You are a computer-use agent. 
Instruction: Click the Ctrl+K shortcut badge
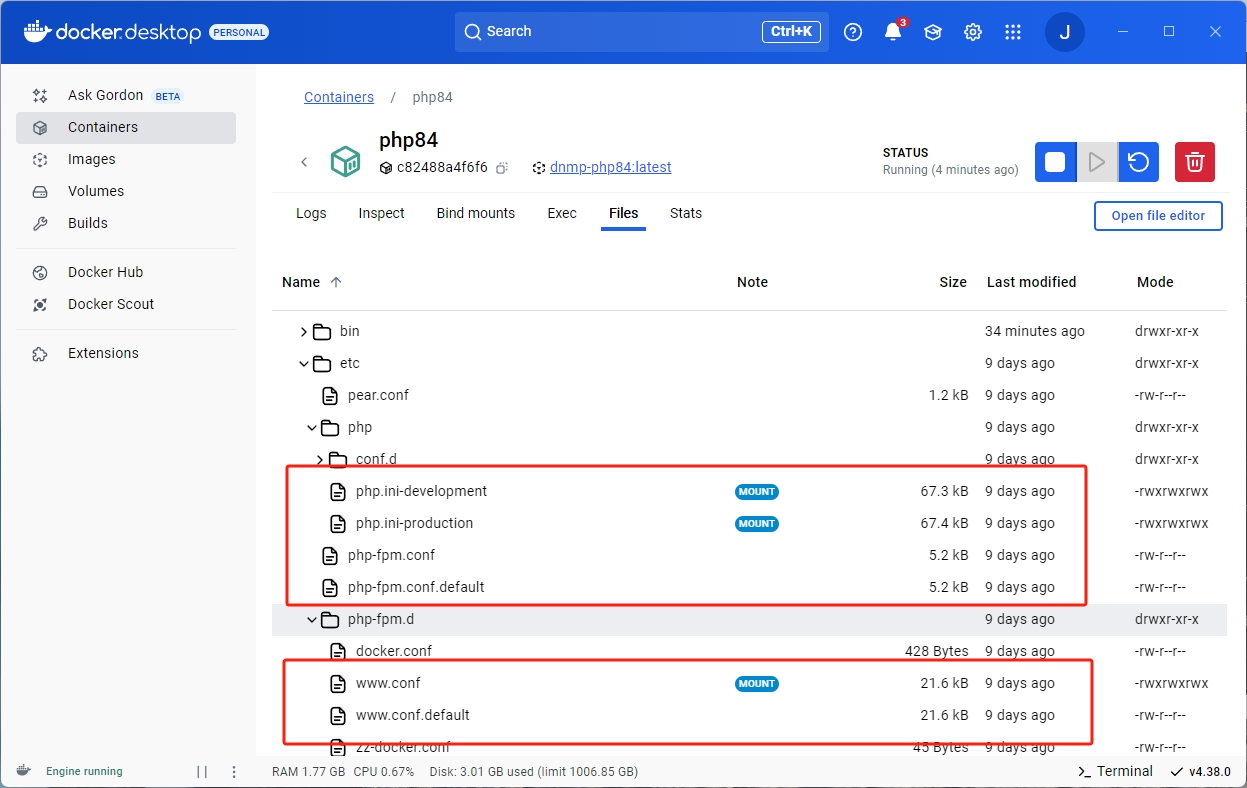tap(791, 32)
